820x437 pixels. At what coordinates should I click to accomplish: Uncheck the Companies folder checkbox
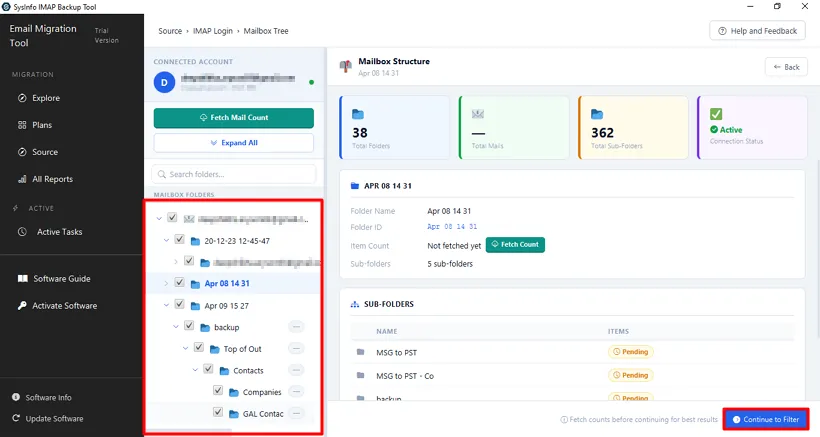coord(218,390)
